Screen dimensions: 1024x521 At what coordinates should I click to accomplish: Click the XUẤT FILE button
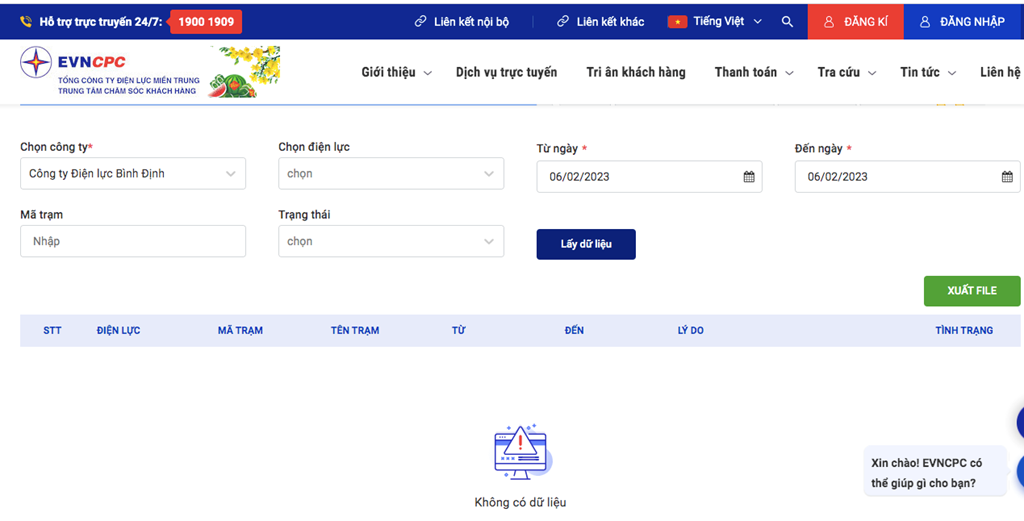971,291
